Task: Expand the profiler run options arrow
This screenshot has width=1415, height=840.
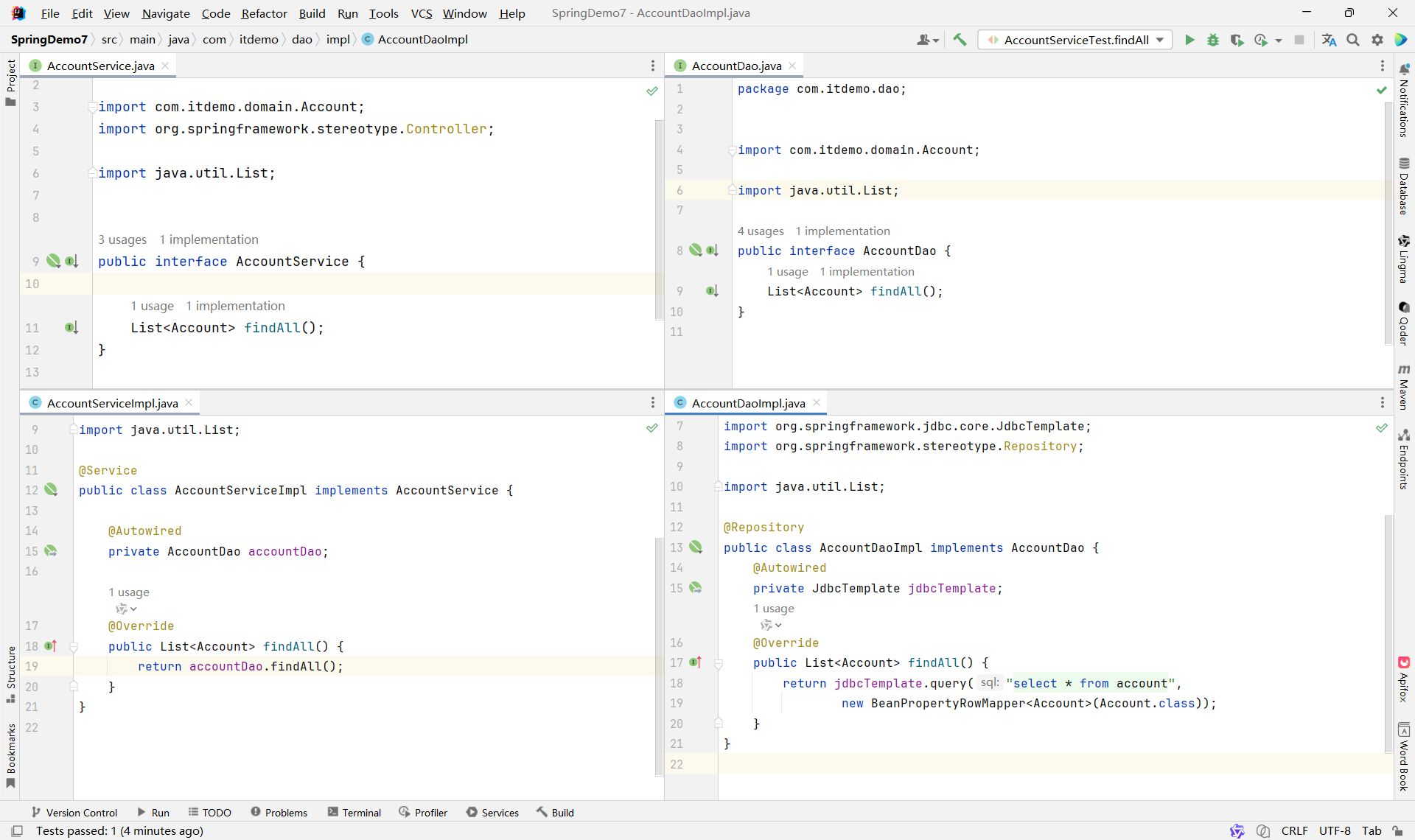Action: click(x=1279, y=41)
